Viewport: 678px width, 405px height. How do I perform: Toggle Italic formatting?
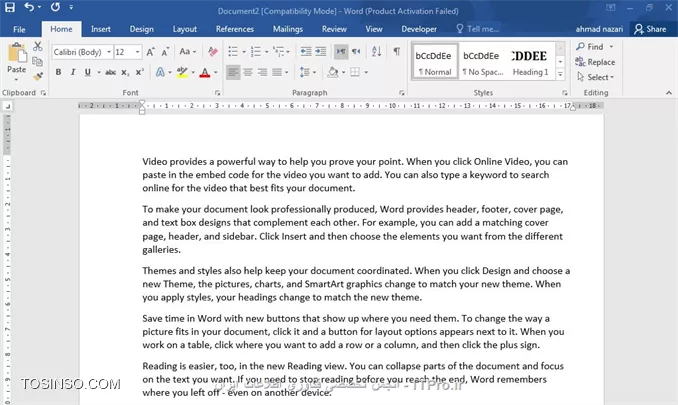pos(73,72)
